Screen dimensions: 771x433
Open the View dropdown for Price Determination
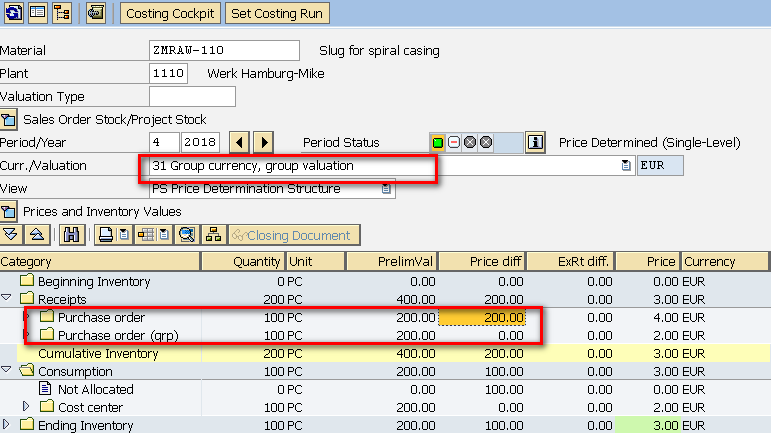tap(386, 188)
